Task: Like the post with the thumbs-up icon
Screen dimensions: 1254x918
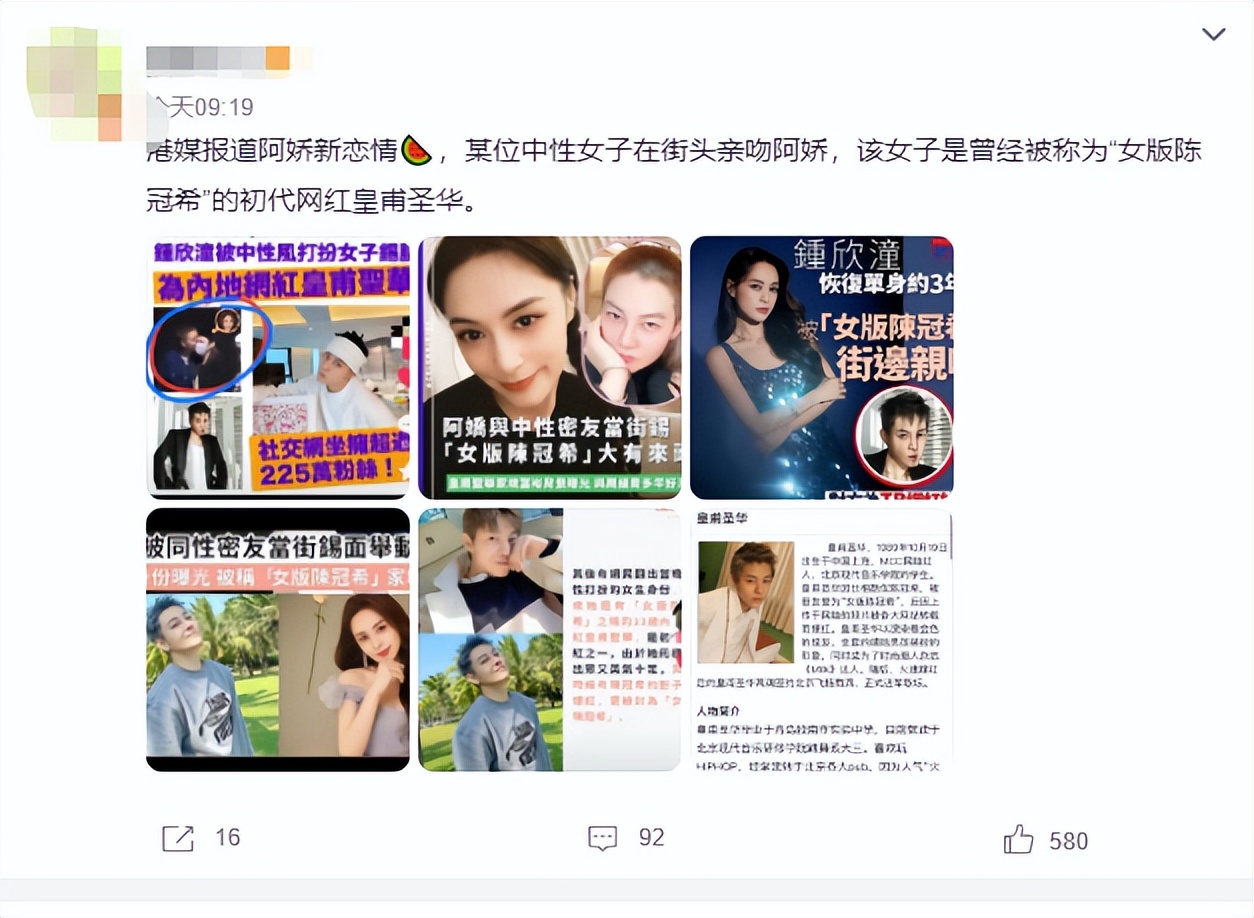Action: [1018, 839]
